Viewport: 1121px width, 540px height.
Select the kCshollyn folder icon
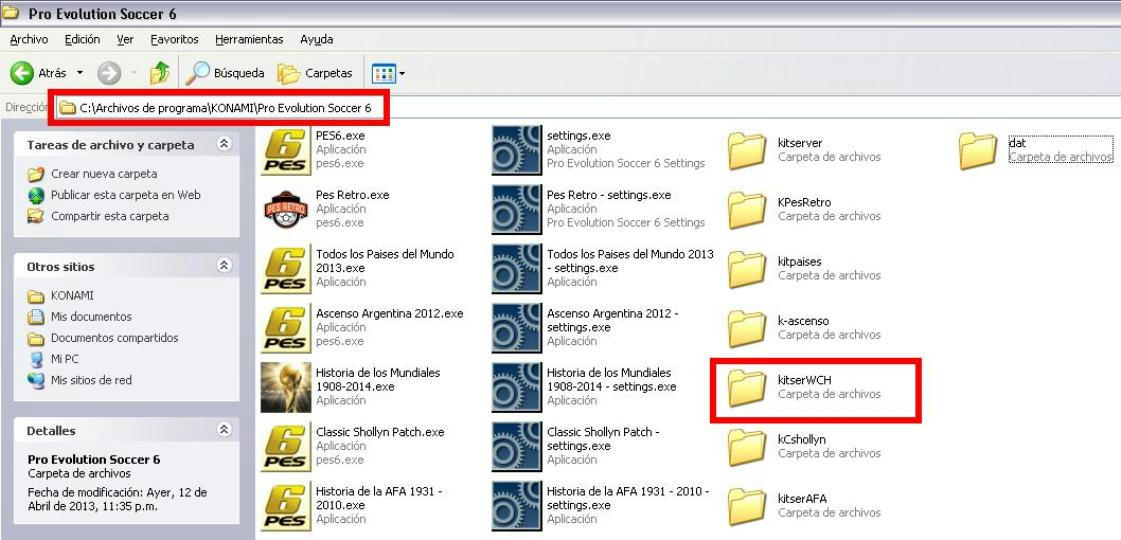point(747,447)
